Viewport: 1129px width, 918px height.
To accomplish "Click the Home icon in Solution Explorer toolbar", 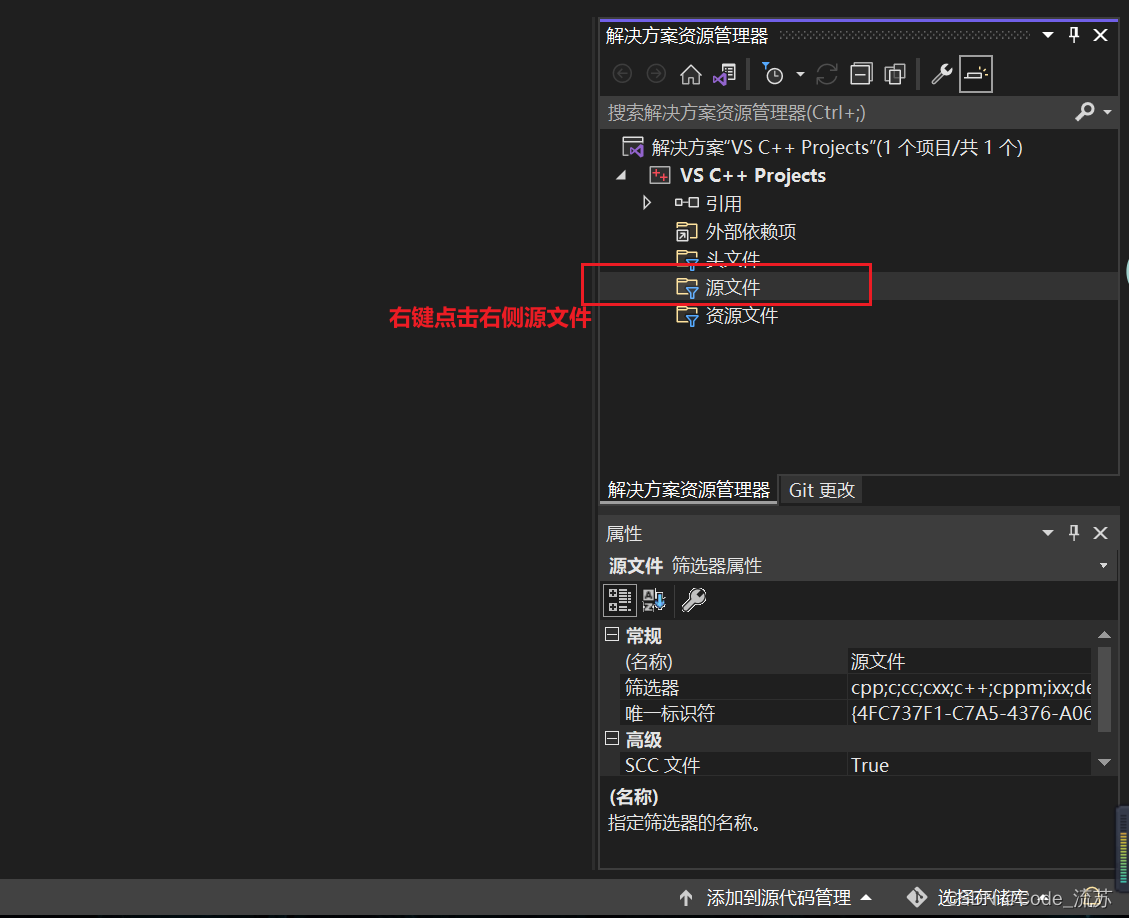I will pos(691,74).
